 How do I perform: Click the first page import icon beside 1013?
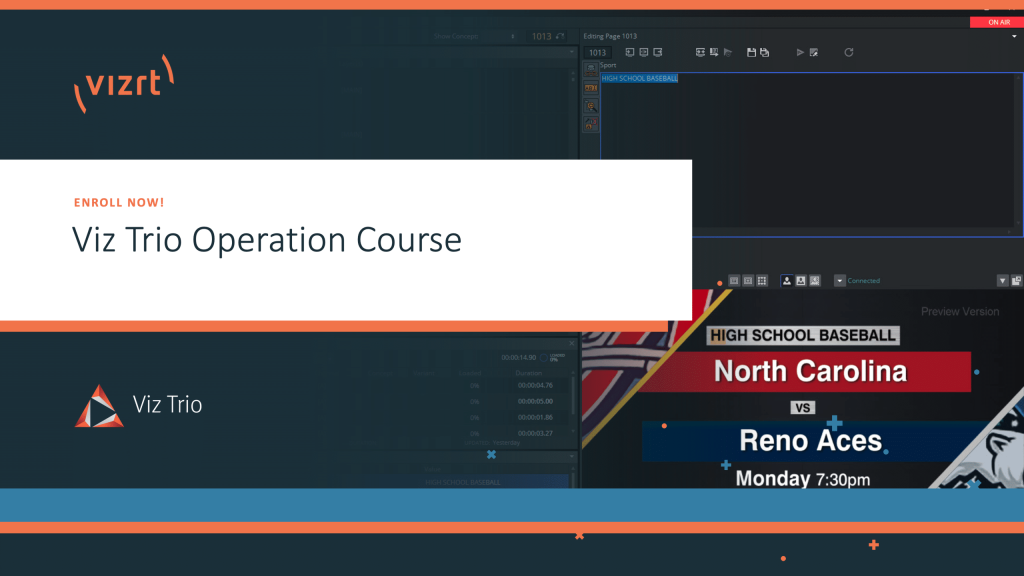click(x=630, y=52)
